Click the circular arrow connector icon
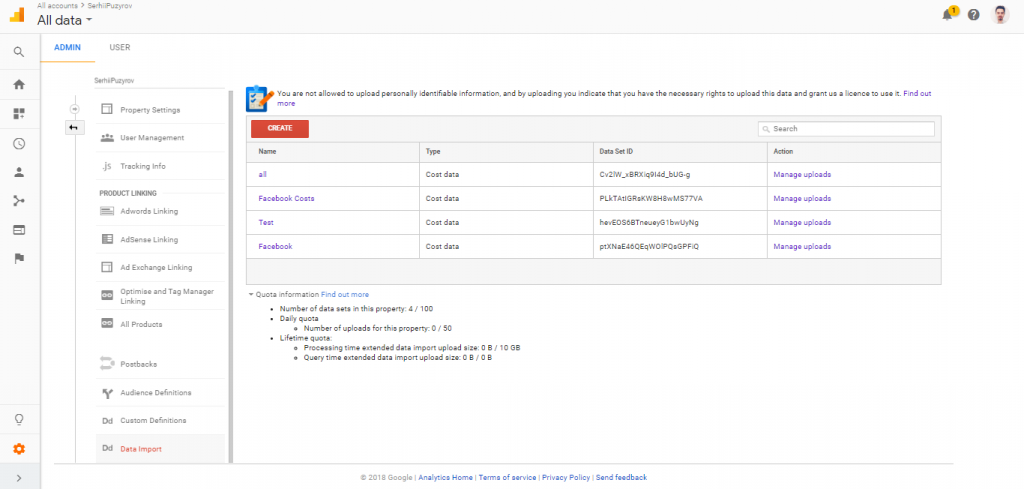The height and width of the screenshot is (489, 1024). tap(74, 108)
